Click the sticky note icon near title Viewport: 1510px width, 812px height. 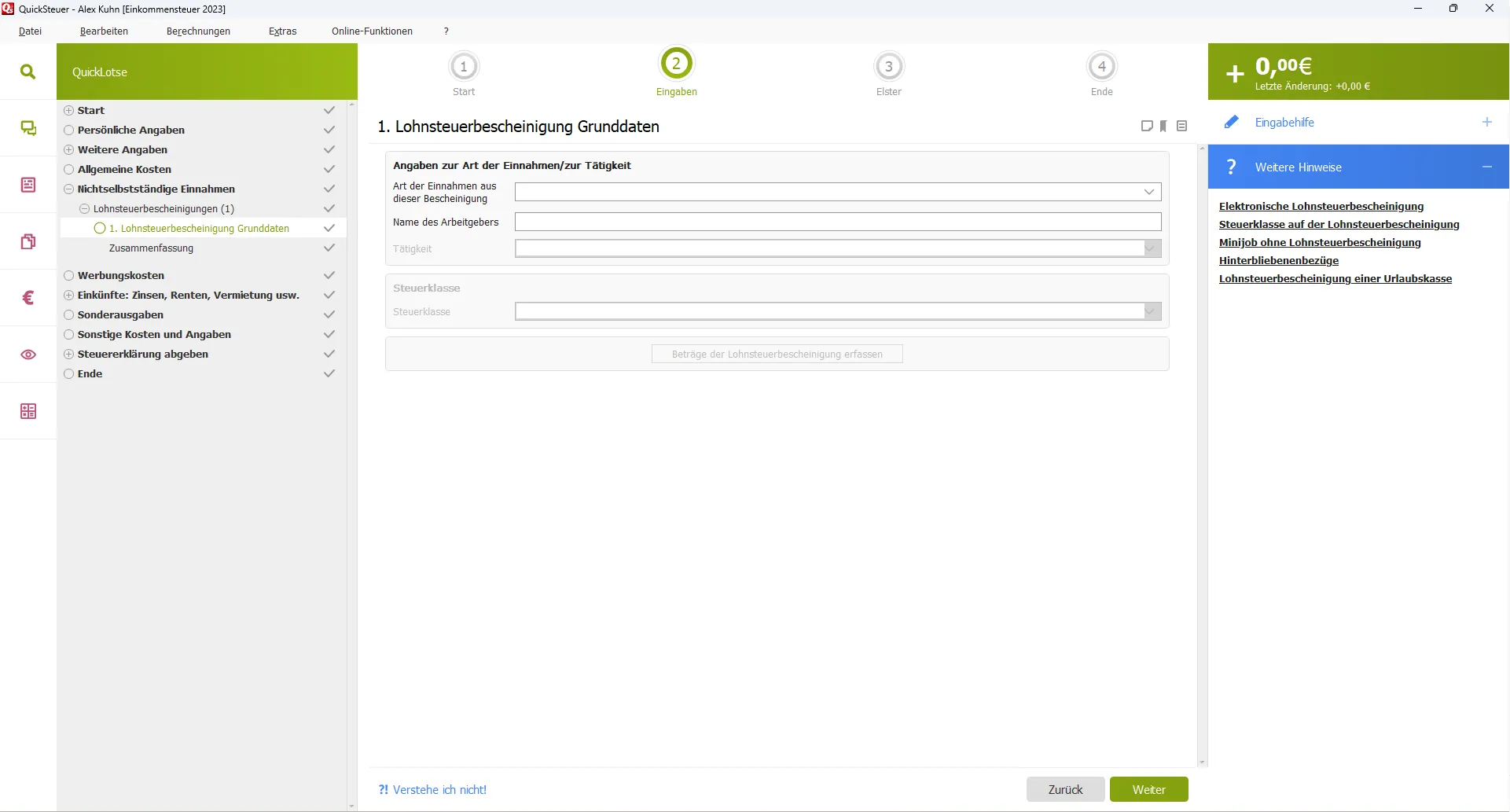tap(1147, 126)
